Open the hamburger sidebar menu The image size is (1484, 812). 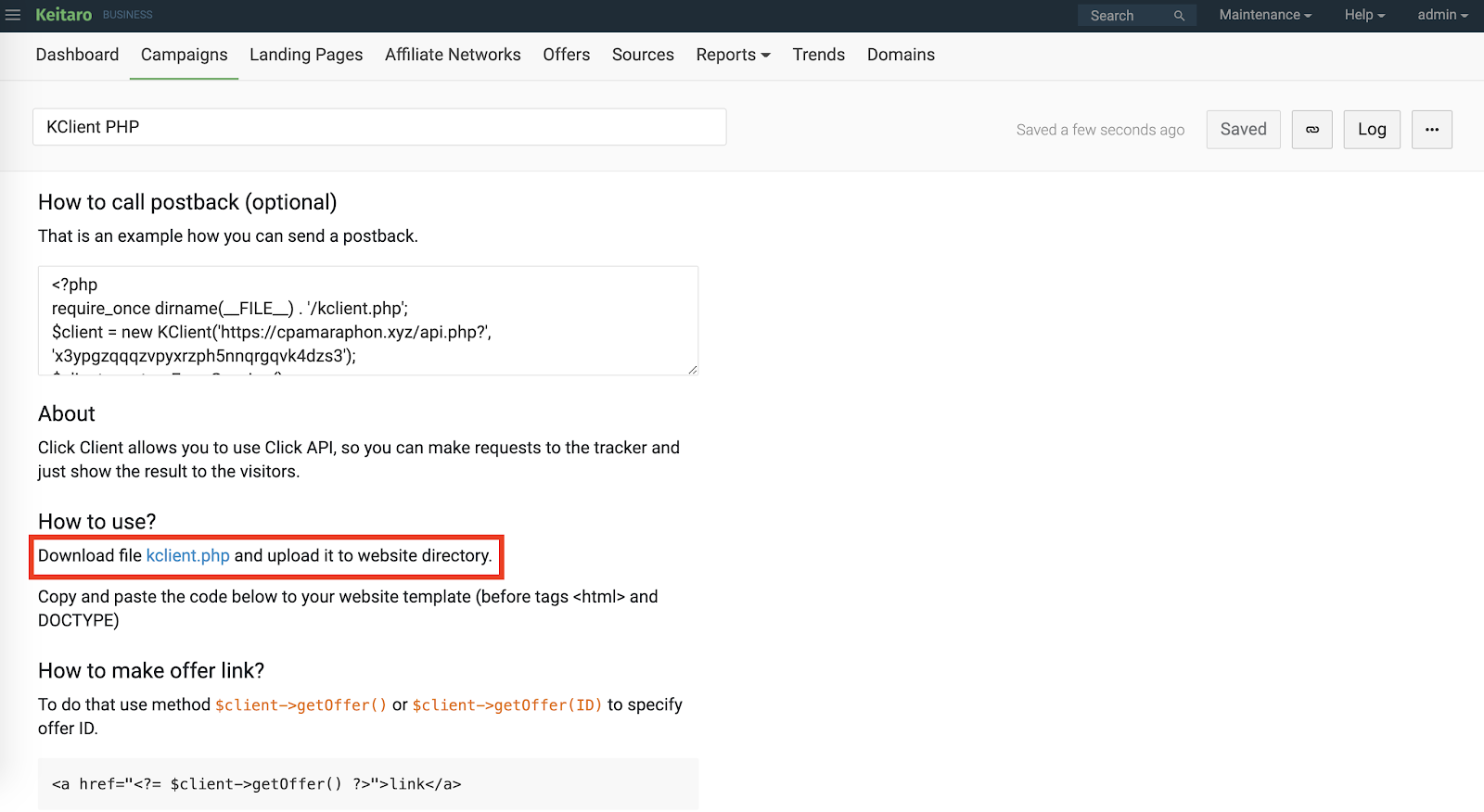(x=13, y=15)
